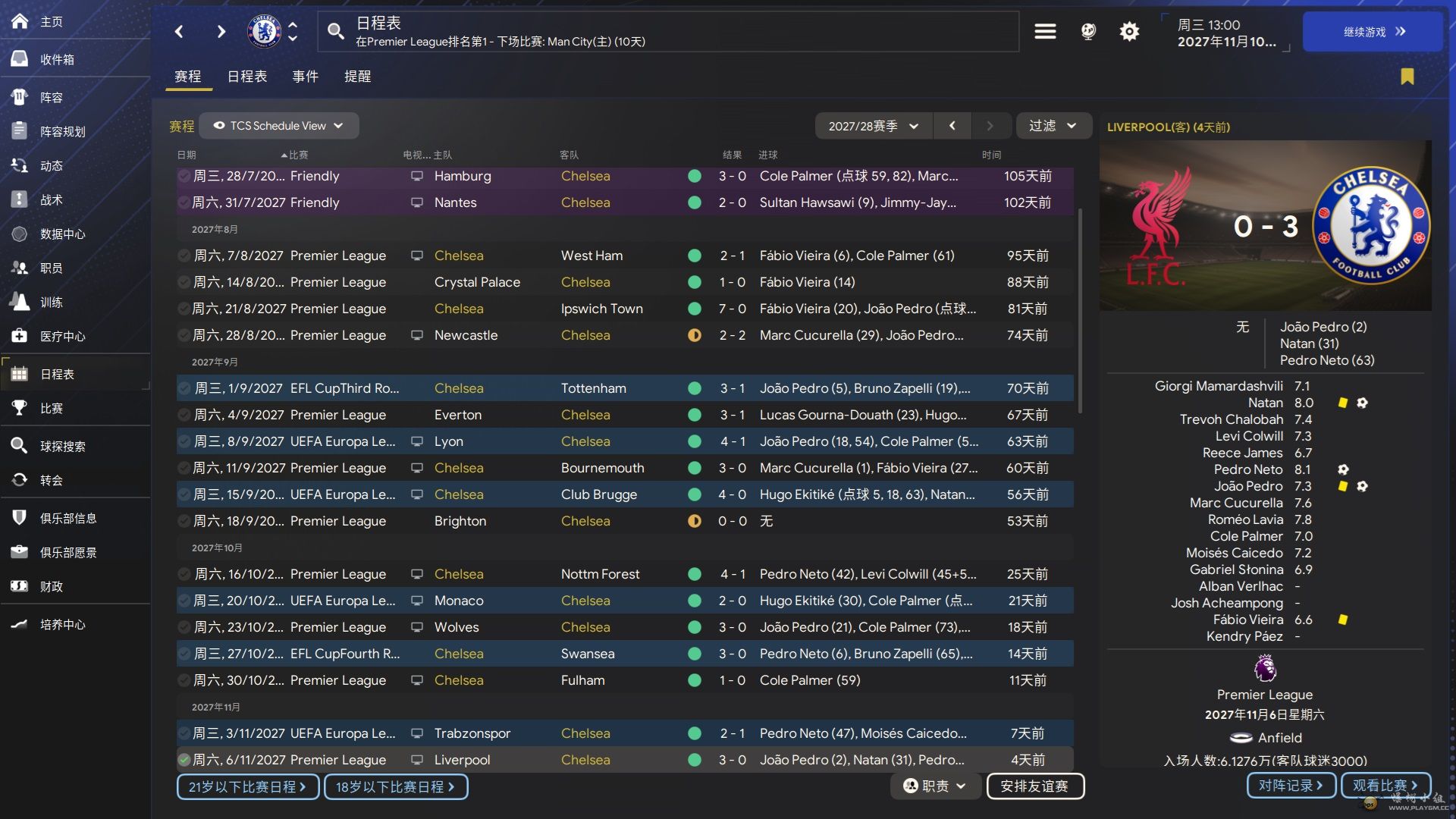Toggle the selector circle on Lyon Europa League row

point(184,441)
